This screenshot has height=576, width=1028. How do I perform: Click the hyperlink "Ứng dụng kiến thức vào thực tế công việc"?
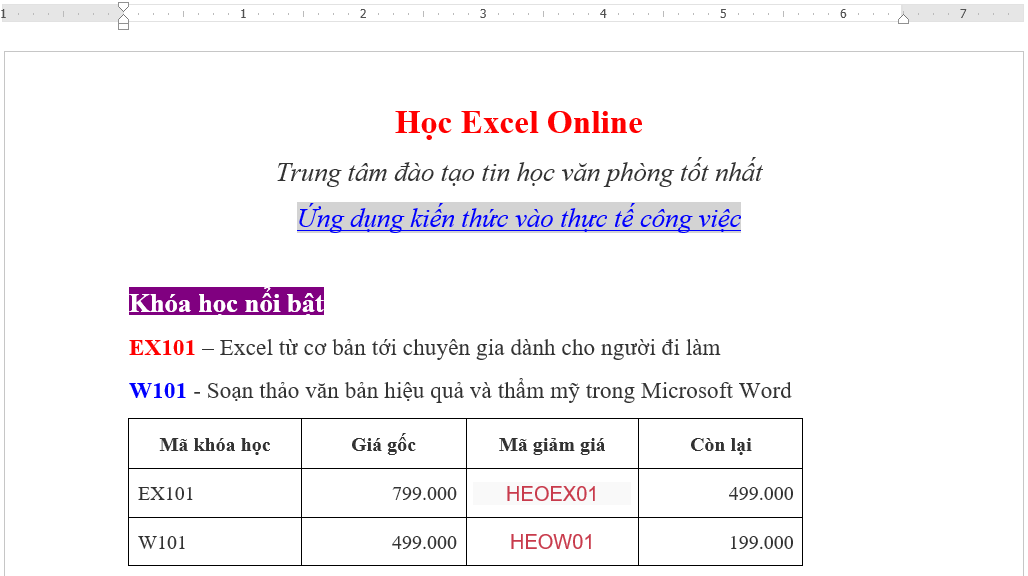pyautogui.click(x=518, y=218)
